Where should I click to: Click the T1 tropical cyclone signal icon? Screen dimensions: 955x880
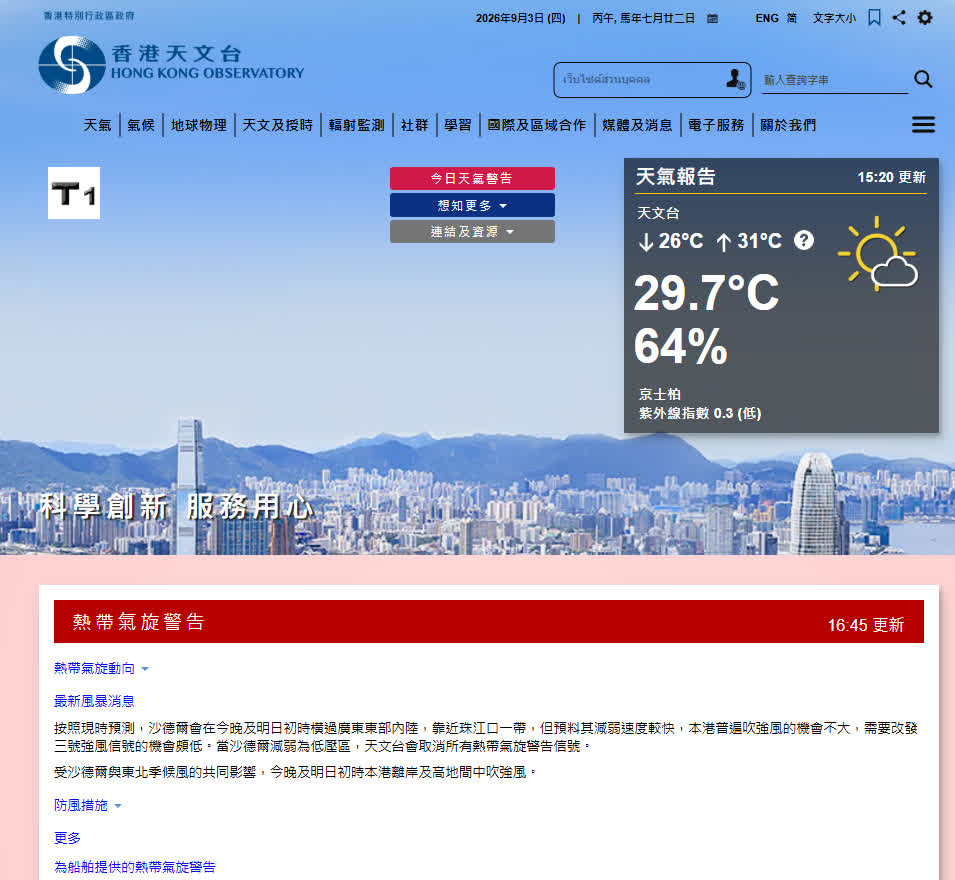coord(74,193)
